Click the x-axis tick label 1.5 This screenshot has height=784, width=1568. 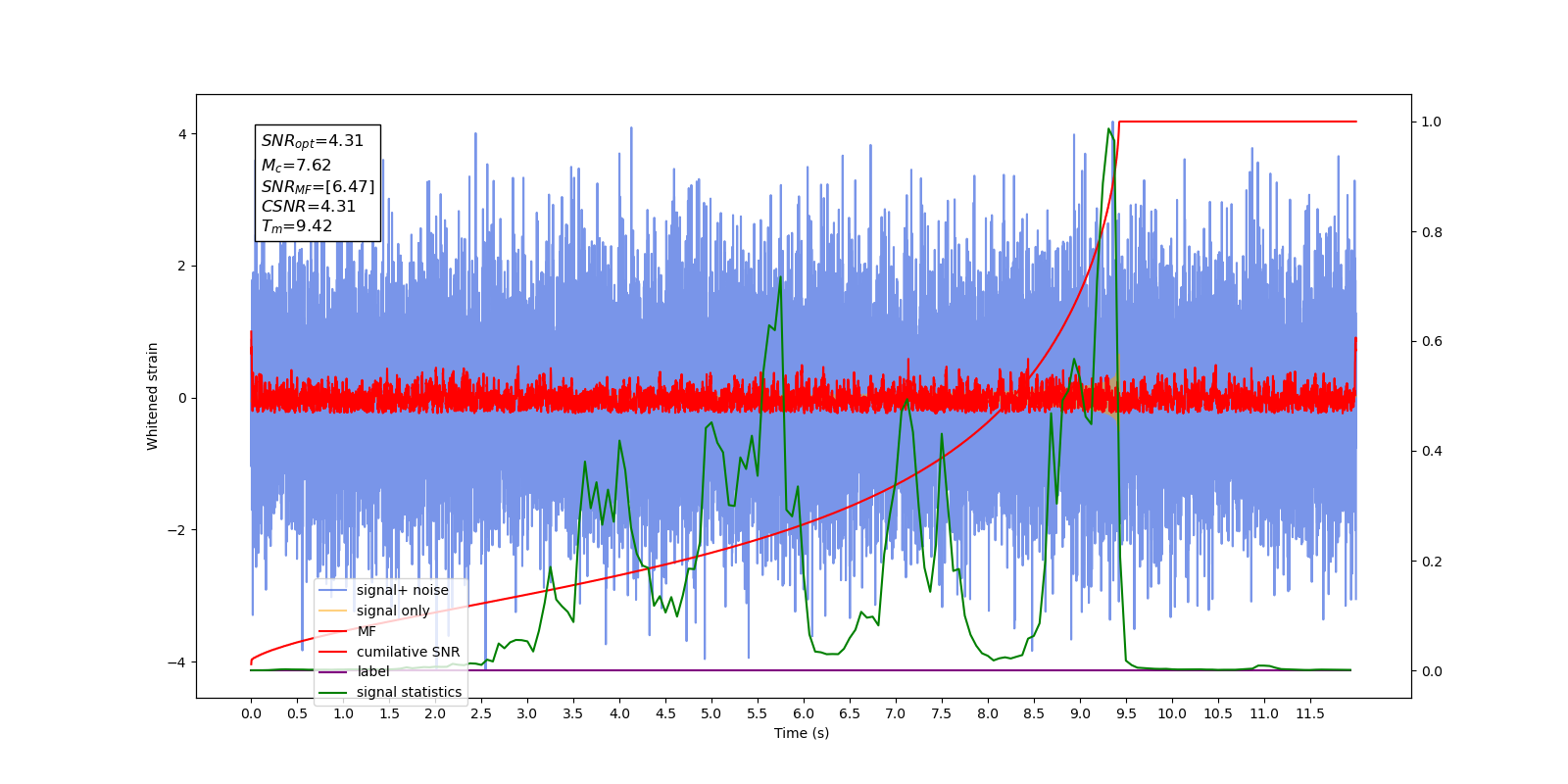point(389,713)
